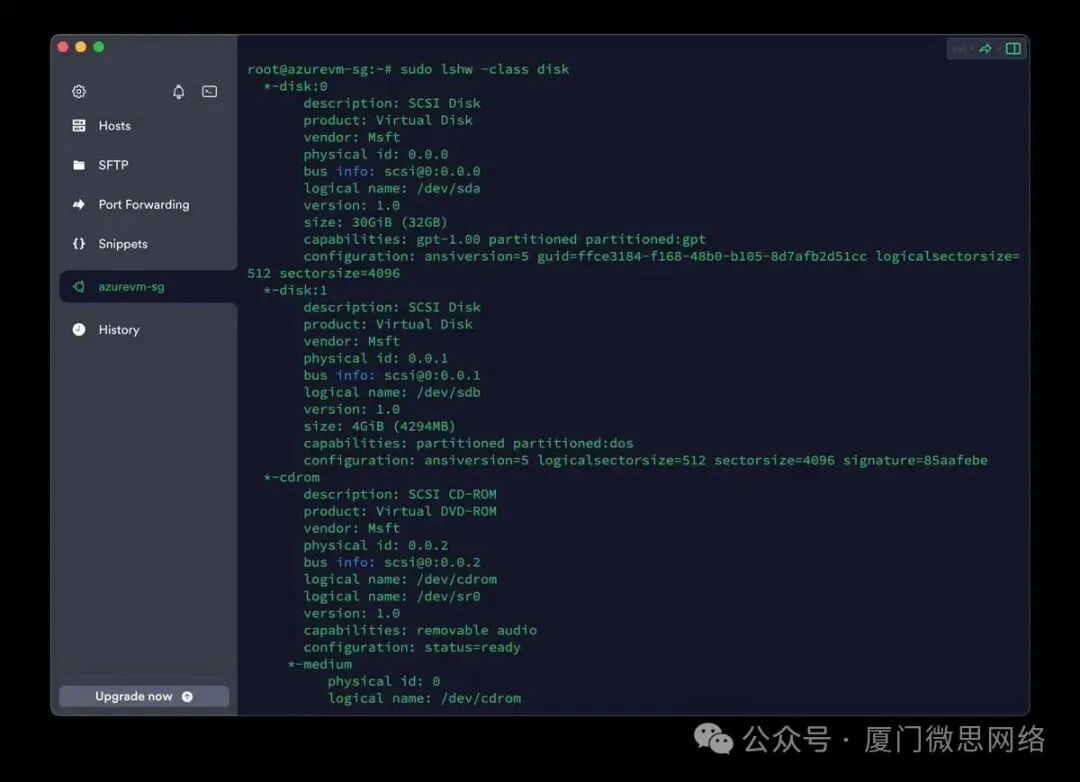Click 'capabilities: partitioned partitioned:dos' line
This screenshot has width=1080, height=782.
click(468, 443)
